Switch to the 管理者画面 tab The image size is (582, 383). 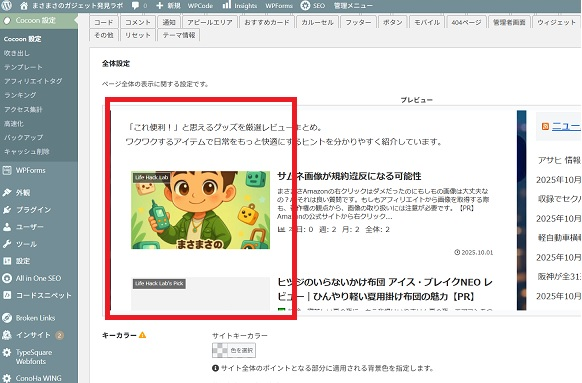509,22
